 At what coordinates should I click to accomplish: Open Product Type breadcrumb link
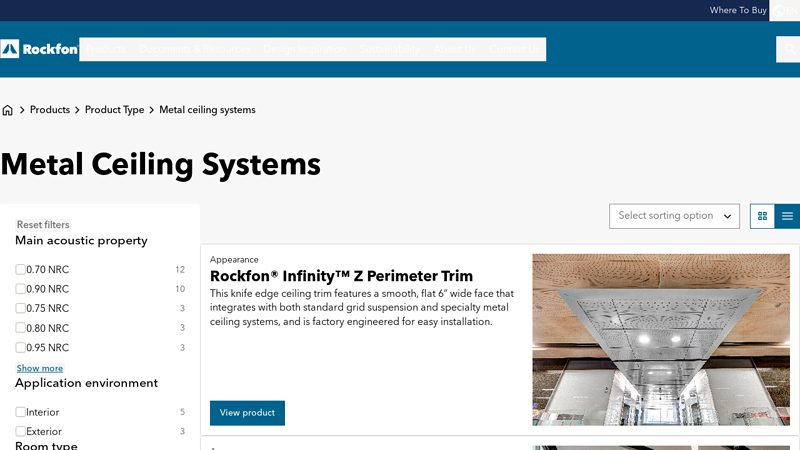[114, 110]
